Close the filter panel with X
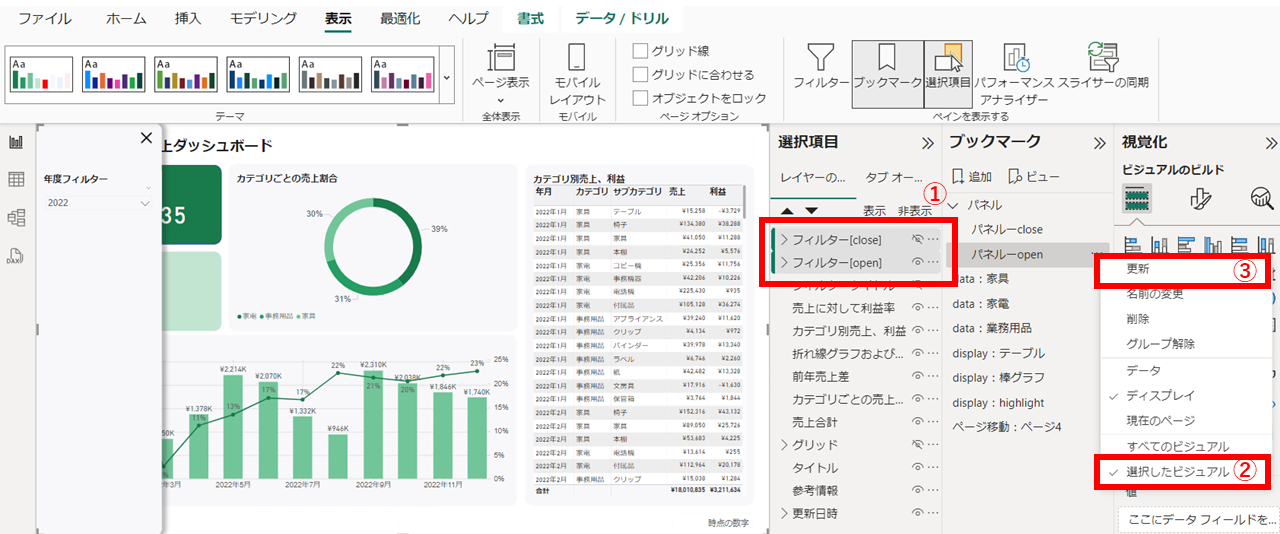 pos(146,139)
